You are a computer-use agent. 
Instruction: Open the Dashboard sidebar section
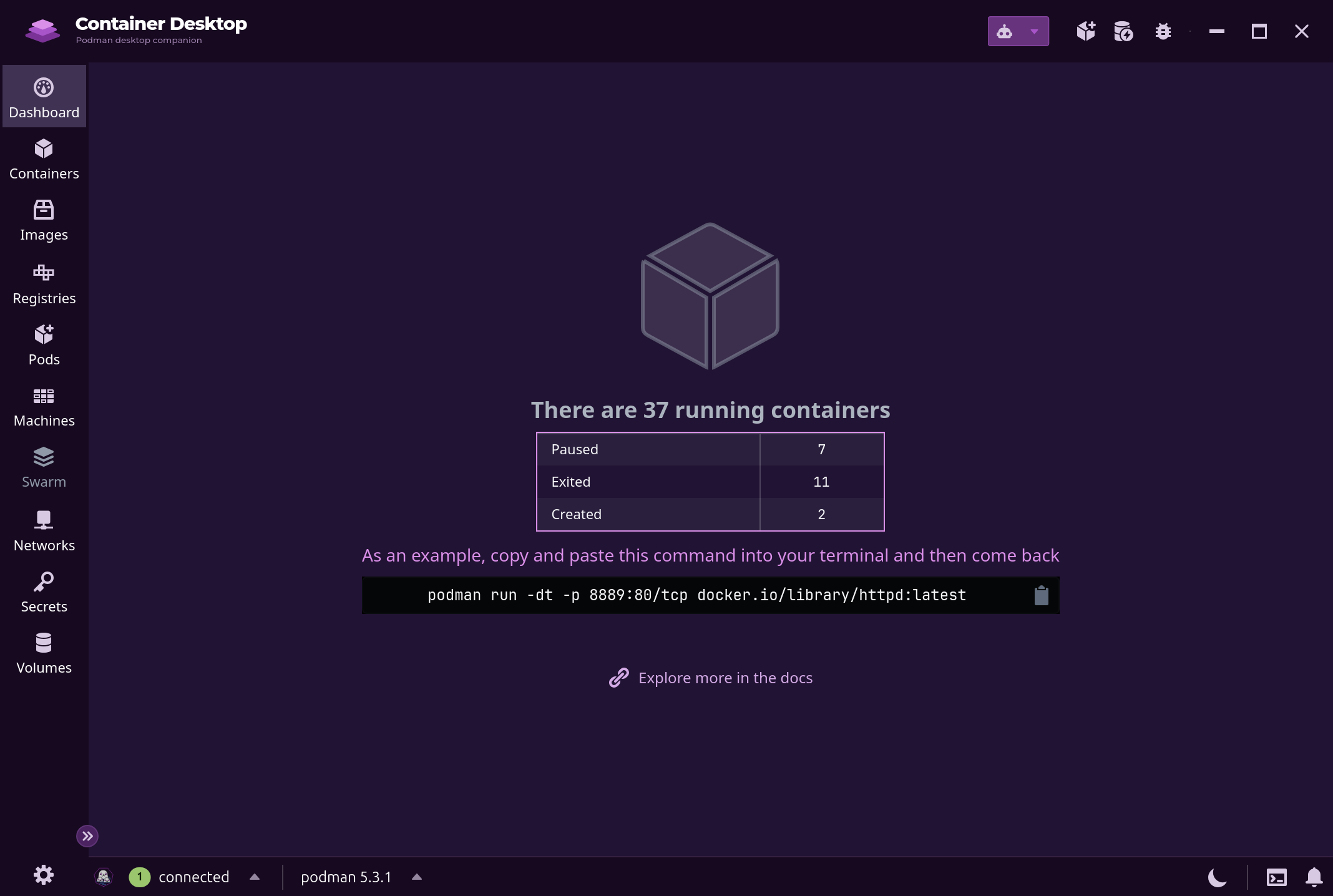pos(44,97)
